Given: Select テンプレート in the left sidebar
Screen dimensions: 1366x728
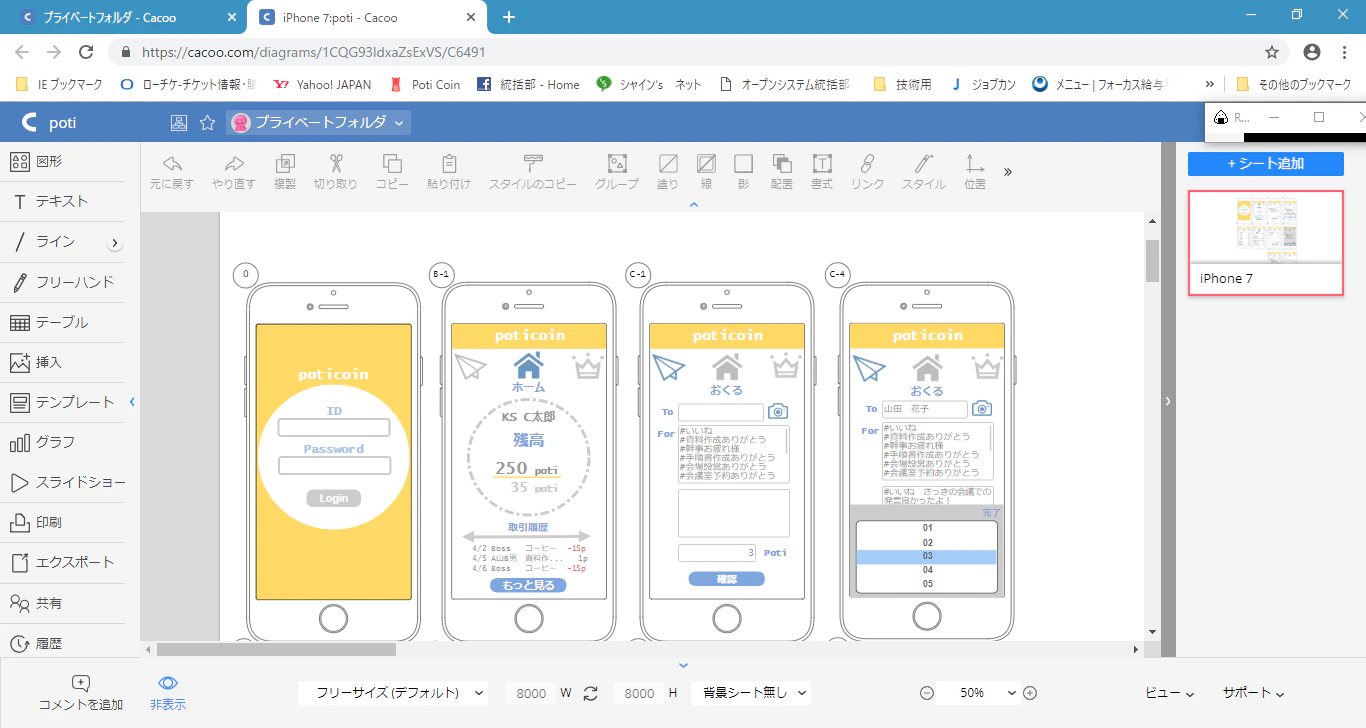Looking at the screenshot, I should [62, 402].
